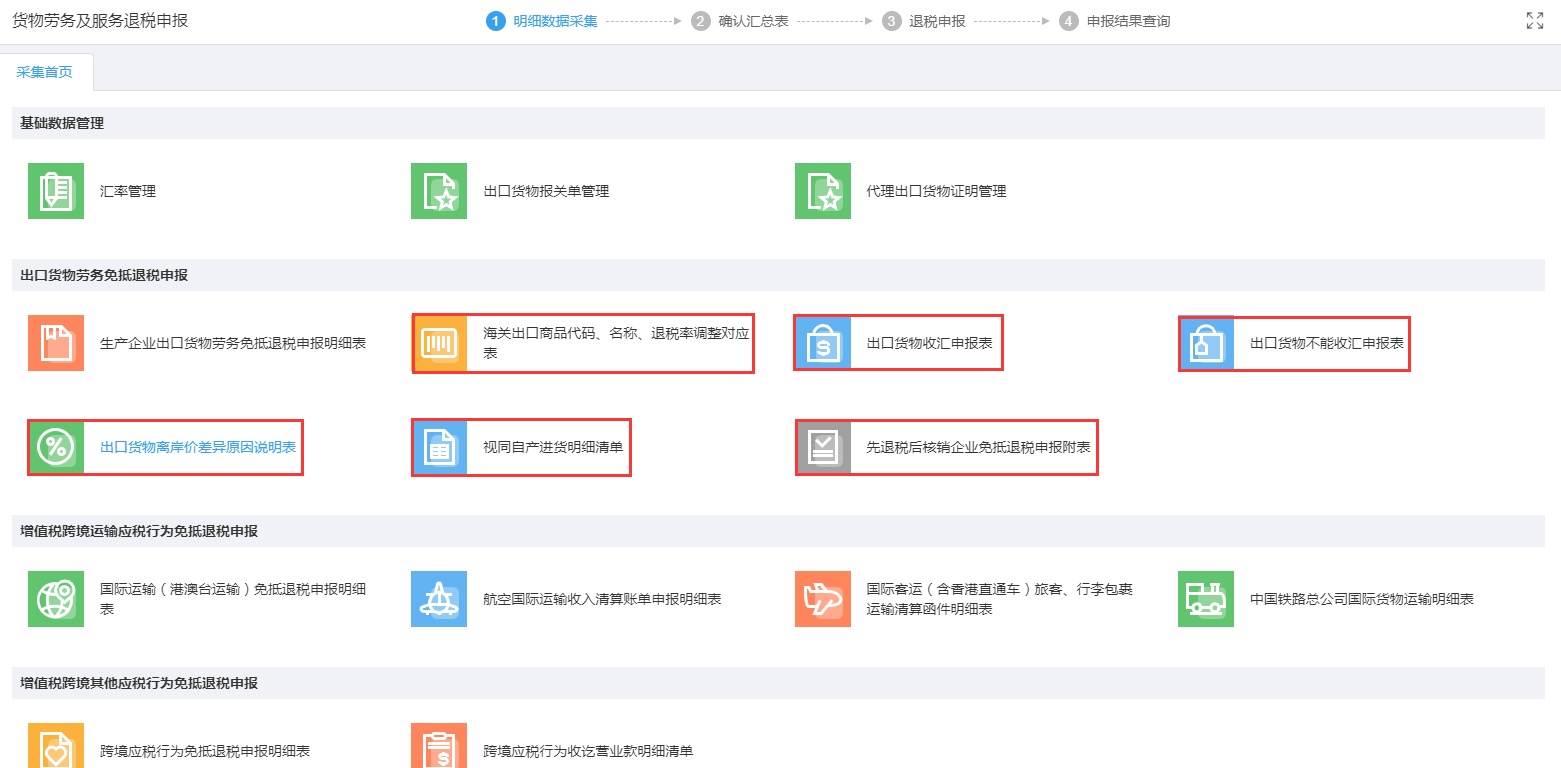This screenshot has height=768, width=1561.
Task: Open 国际运输（港澳台运输）免抵退税申报明细表
Action: pos(233,599)
